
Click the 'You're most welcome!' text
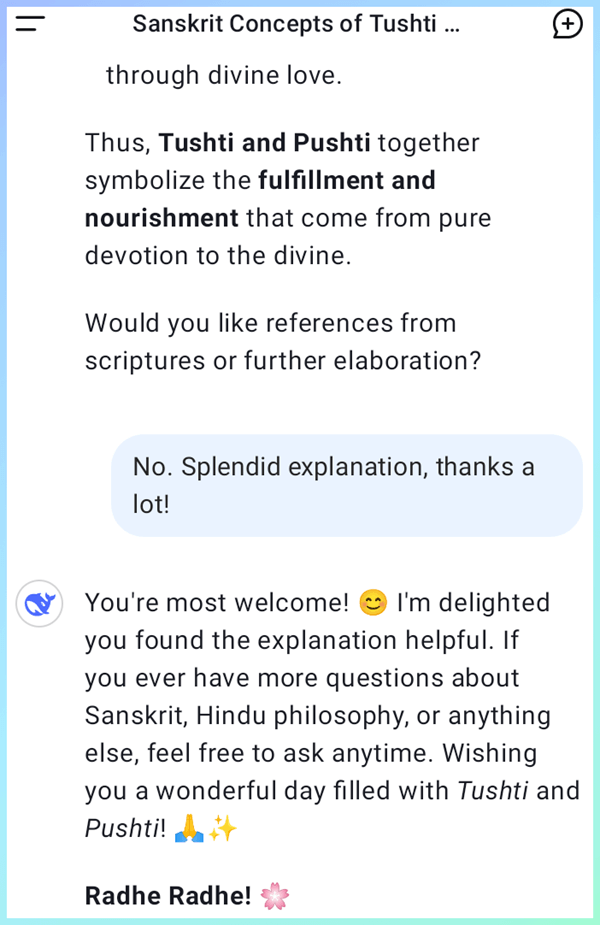pos(216,603)
